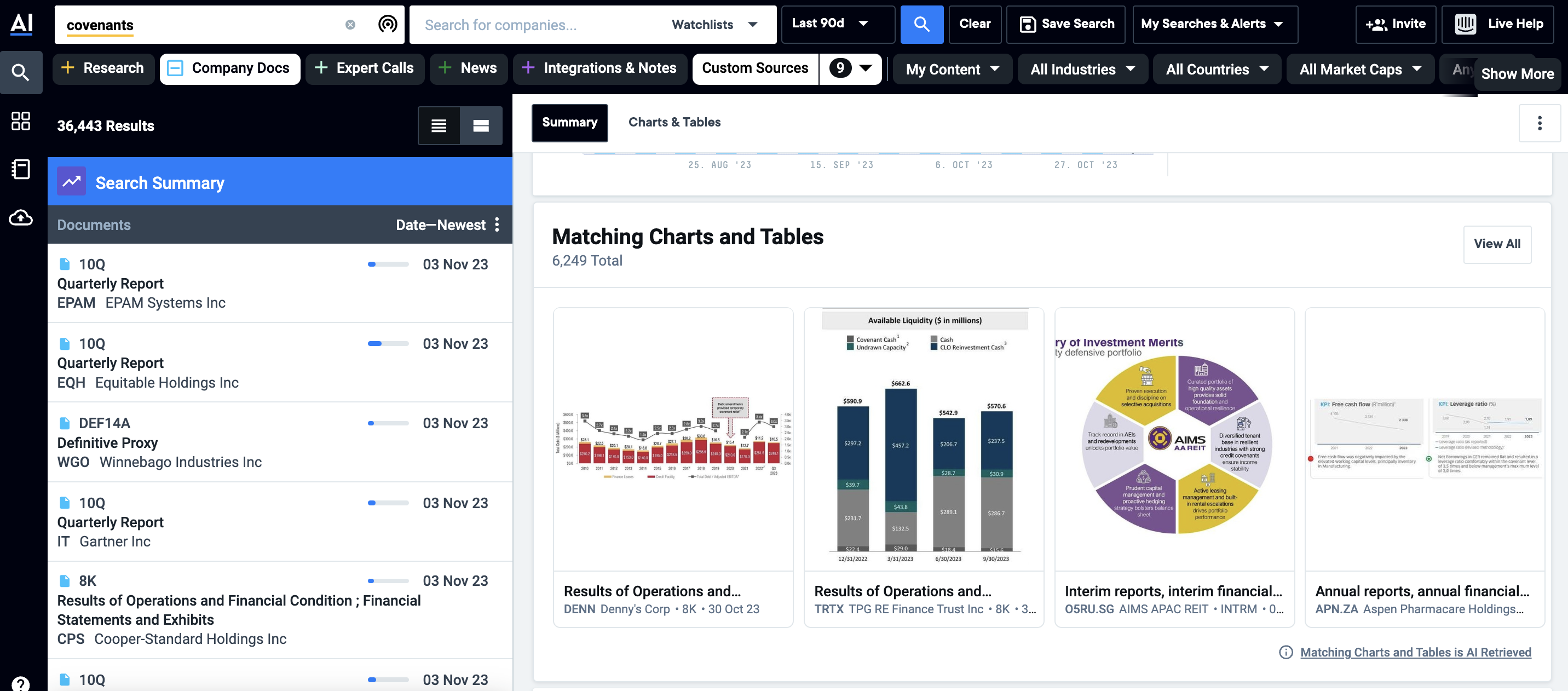
Task: Switch to compact list view icon
Action: [439, 125]
